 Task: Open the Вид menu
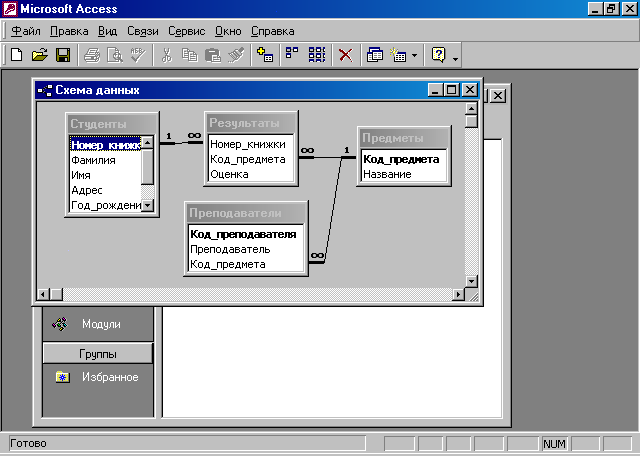[107, 31]
